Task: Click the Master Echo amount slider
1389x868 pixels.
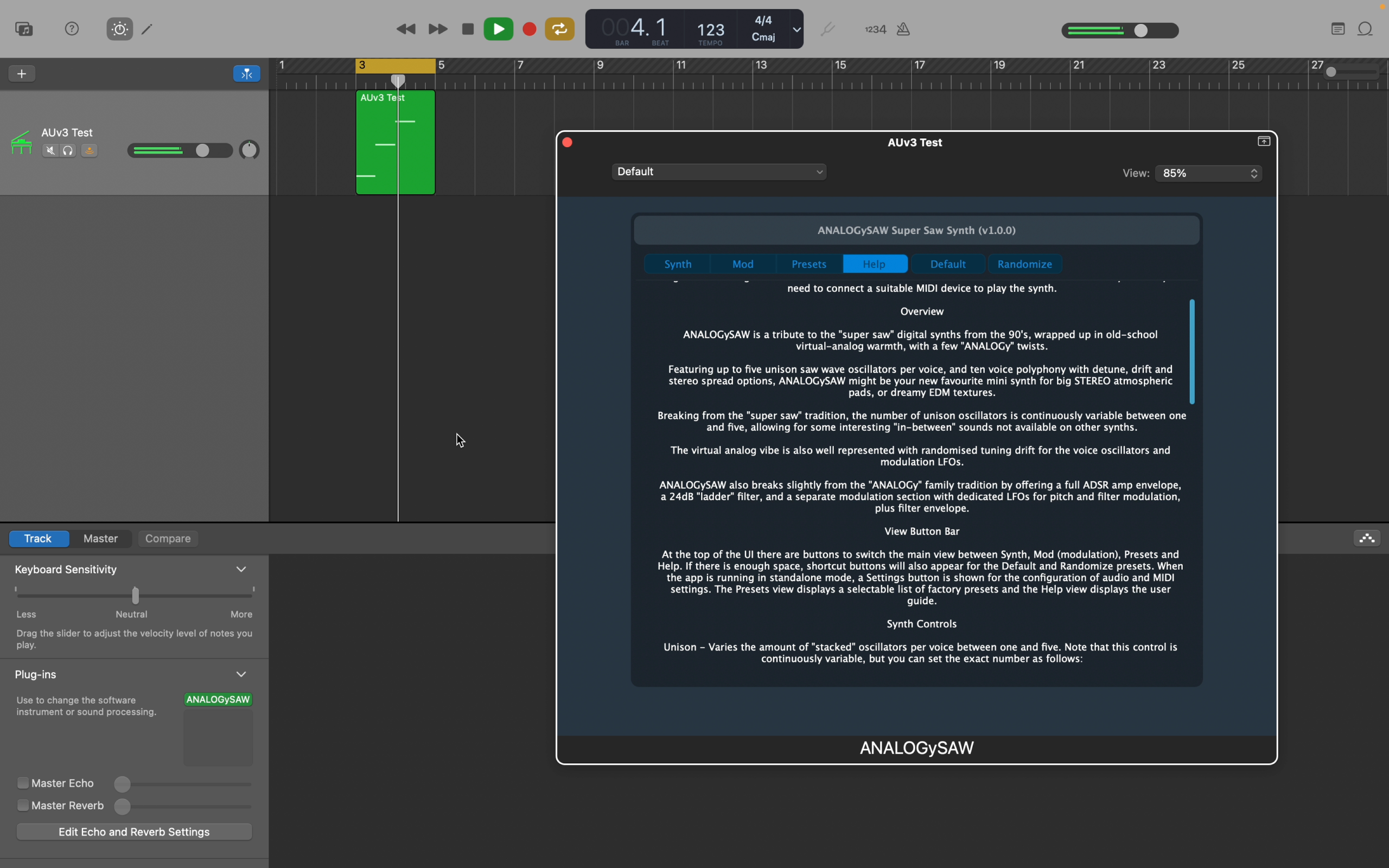Action: click(x=183, y=784)
